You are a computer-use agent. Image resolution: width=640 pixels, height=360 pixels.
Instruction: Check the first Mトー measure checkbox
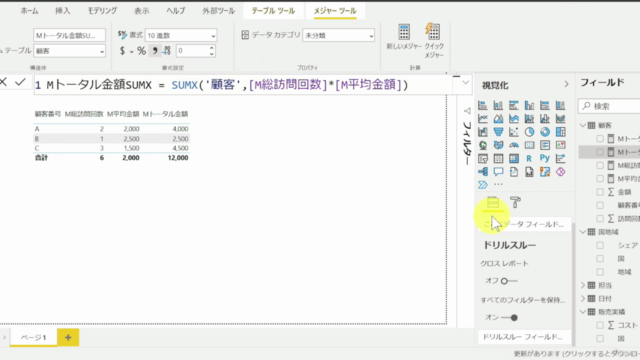(600, 139)
